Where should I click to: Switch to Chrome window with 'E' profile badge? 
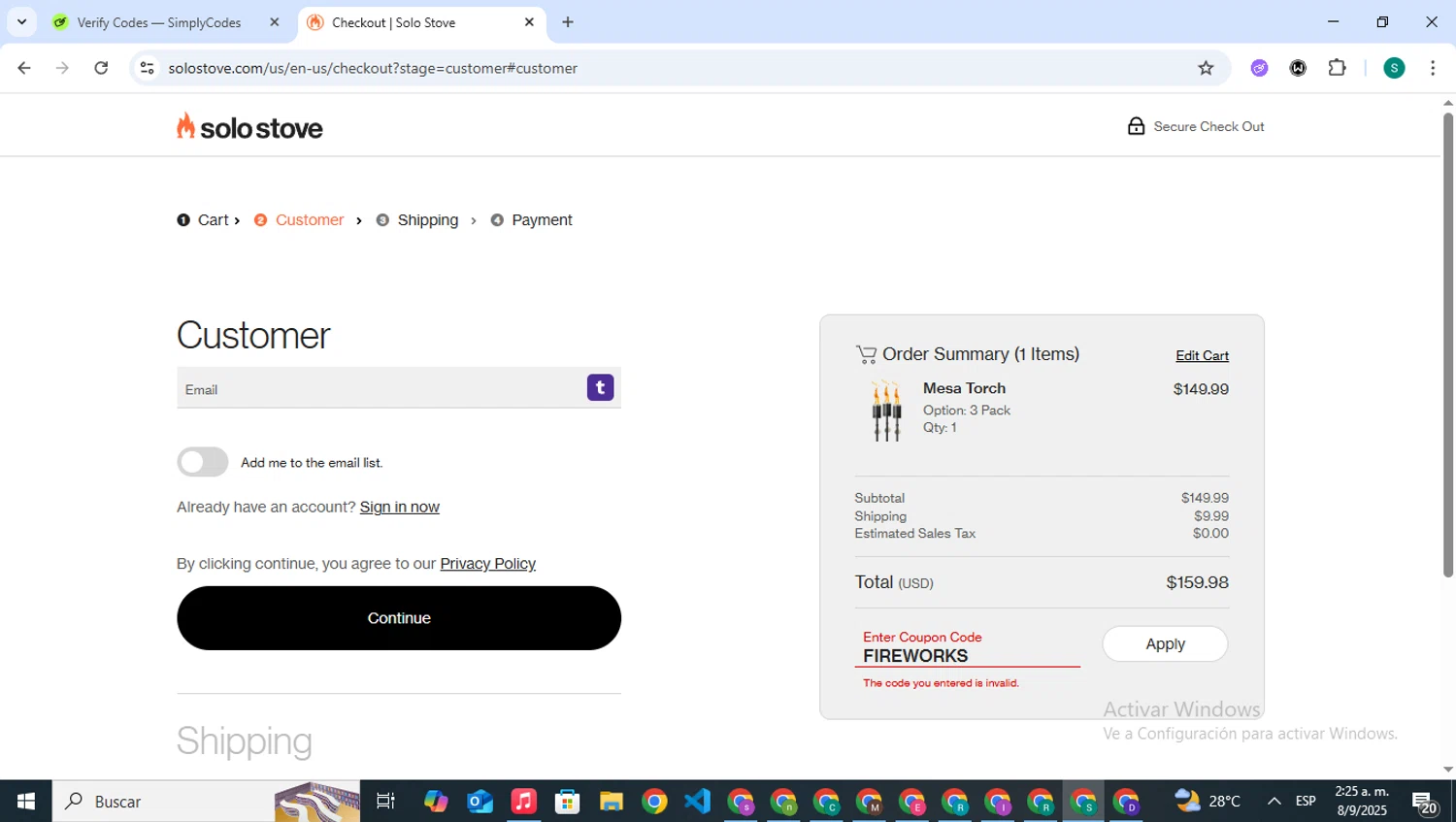[911, 802]
